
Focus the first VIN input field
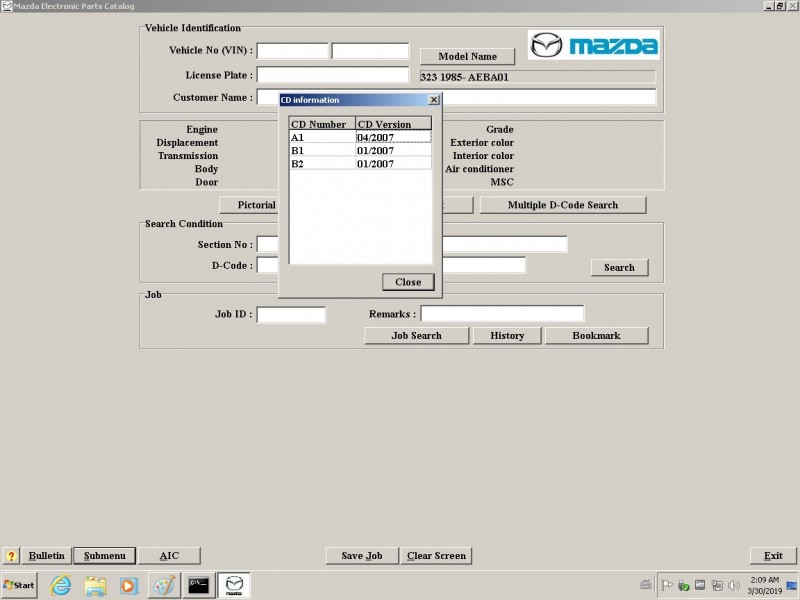tap(292, 51)
